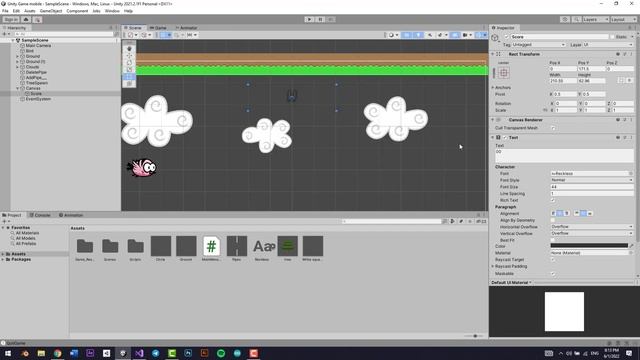Open the object picker for the Font field
This screenshot has height=360, width=640.
point(631,173)
